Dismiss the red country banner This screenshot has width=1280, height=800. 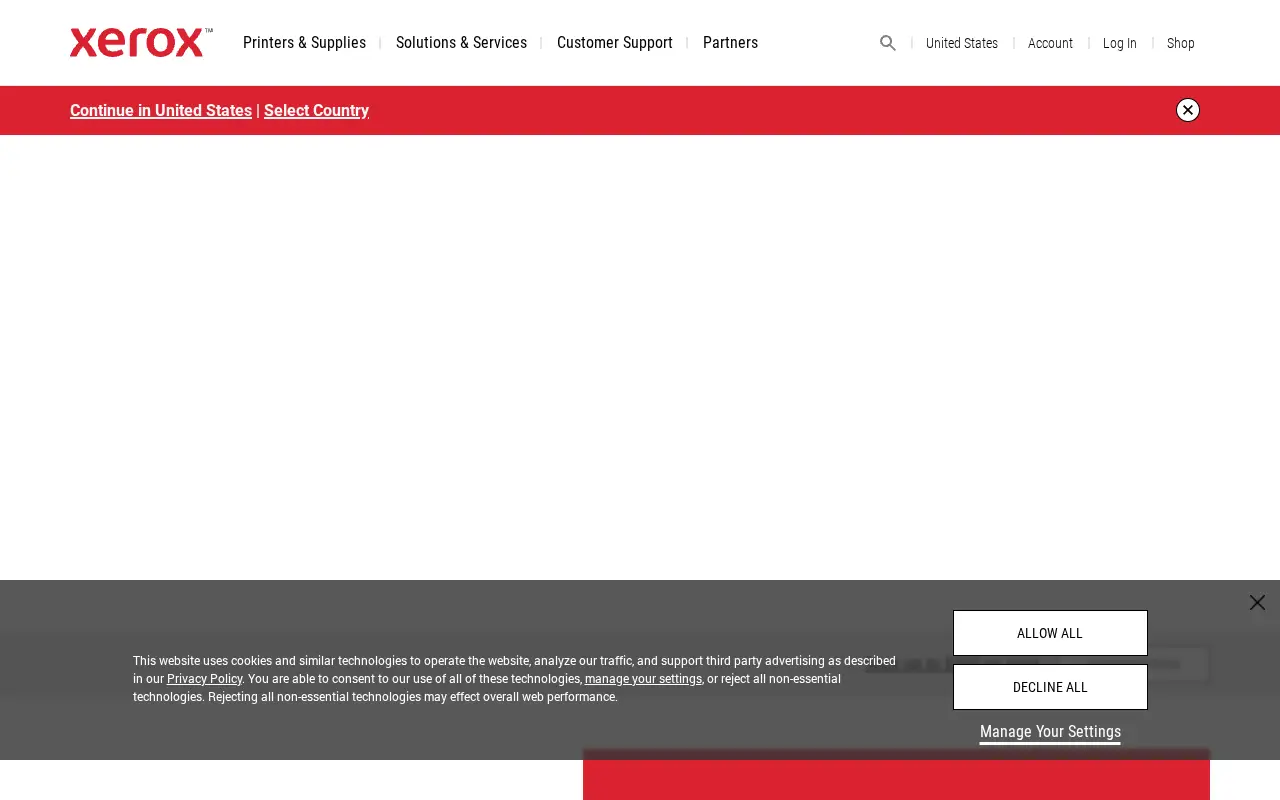(1188, 110)
